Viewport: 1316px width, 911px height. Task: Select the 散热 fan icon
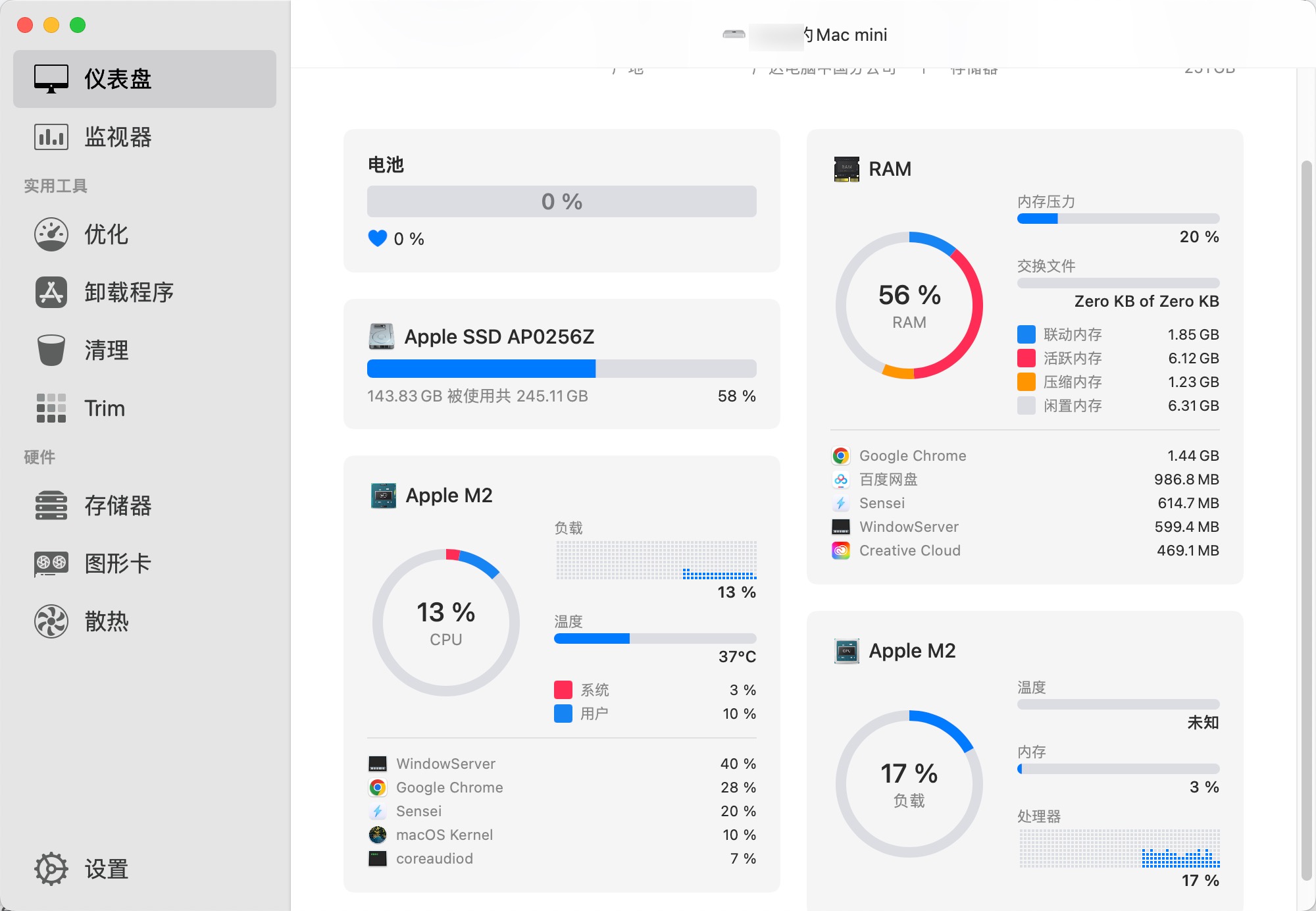[51, 621]
